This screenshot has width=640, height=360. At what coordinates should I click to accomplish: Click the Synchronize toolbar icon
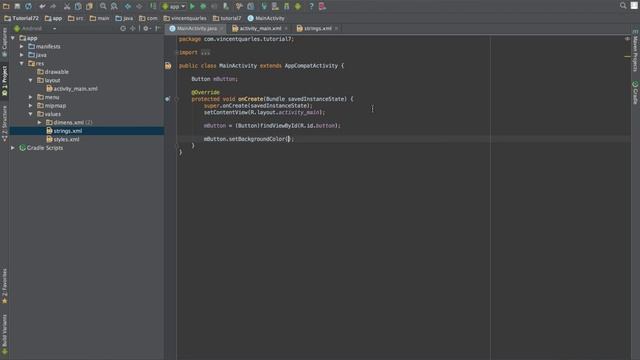28,6
